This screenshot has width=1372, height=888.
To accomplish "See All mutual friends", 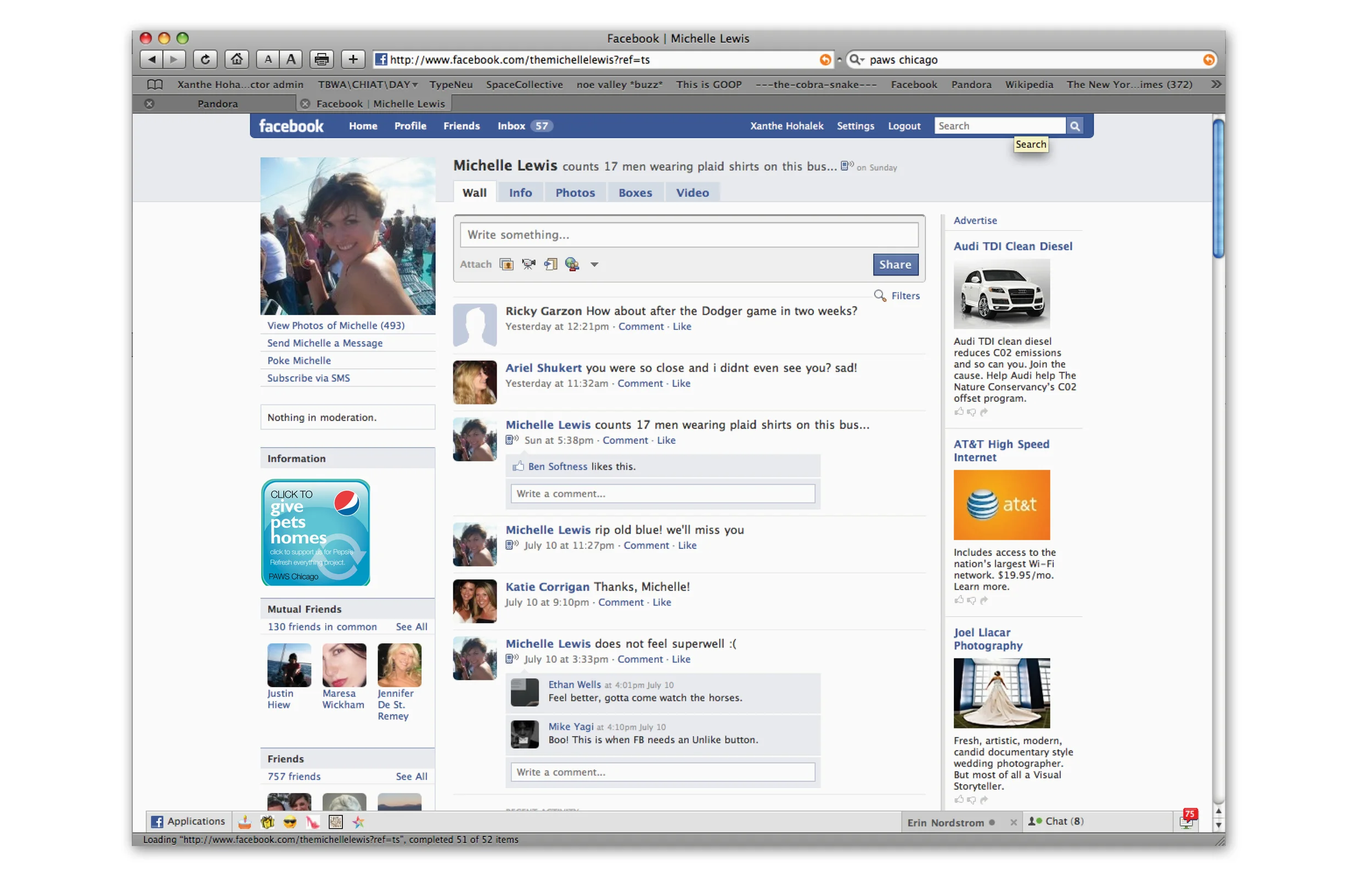I will [412, 627].
